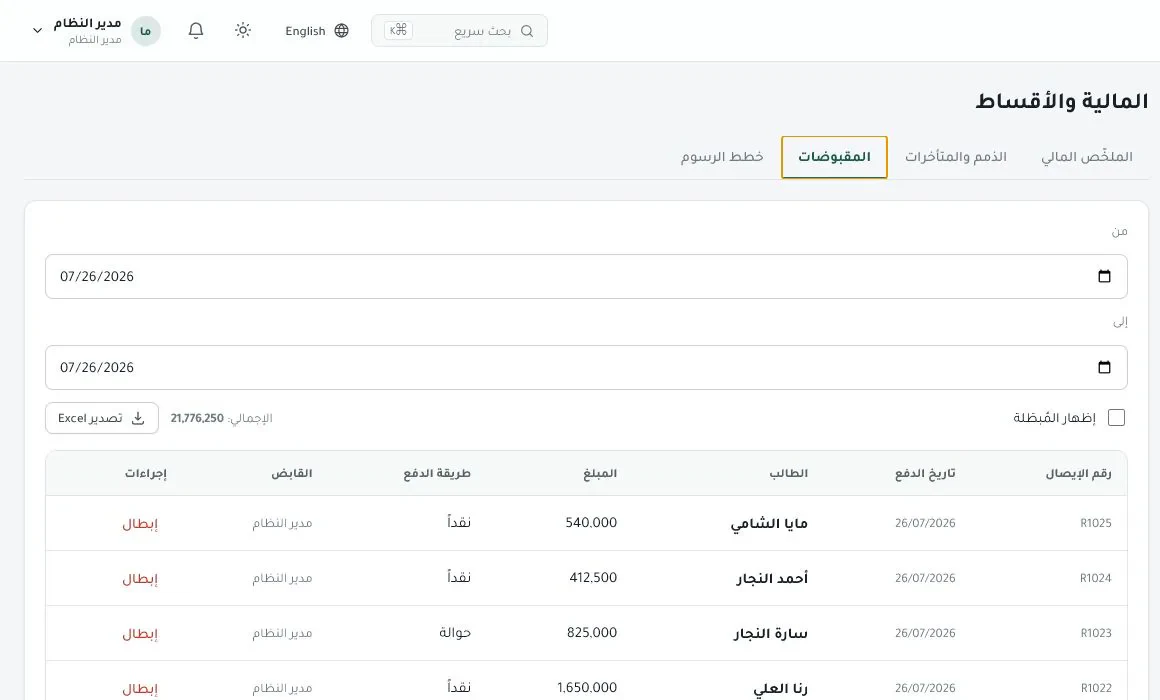This screenshot has height=700, width=1160.
Task: Click the download icon on the Excel export button
Action: click(138, 418)
